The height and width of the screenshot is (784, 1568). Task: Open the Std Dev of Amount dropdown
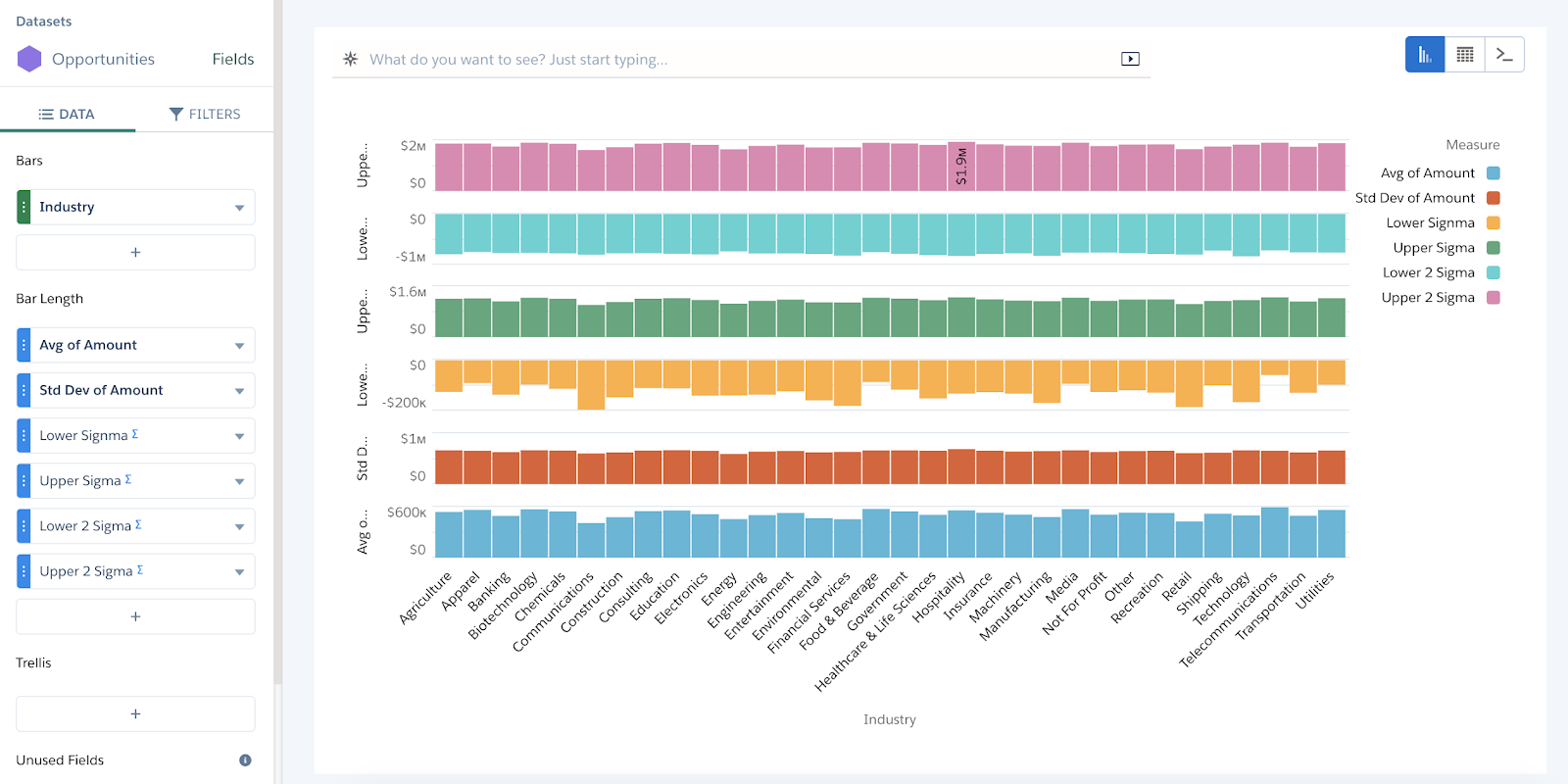click(239, 390)
